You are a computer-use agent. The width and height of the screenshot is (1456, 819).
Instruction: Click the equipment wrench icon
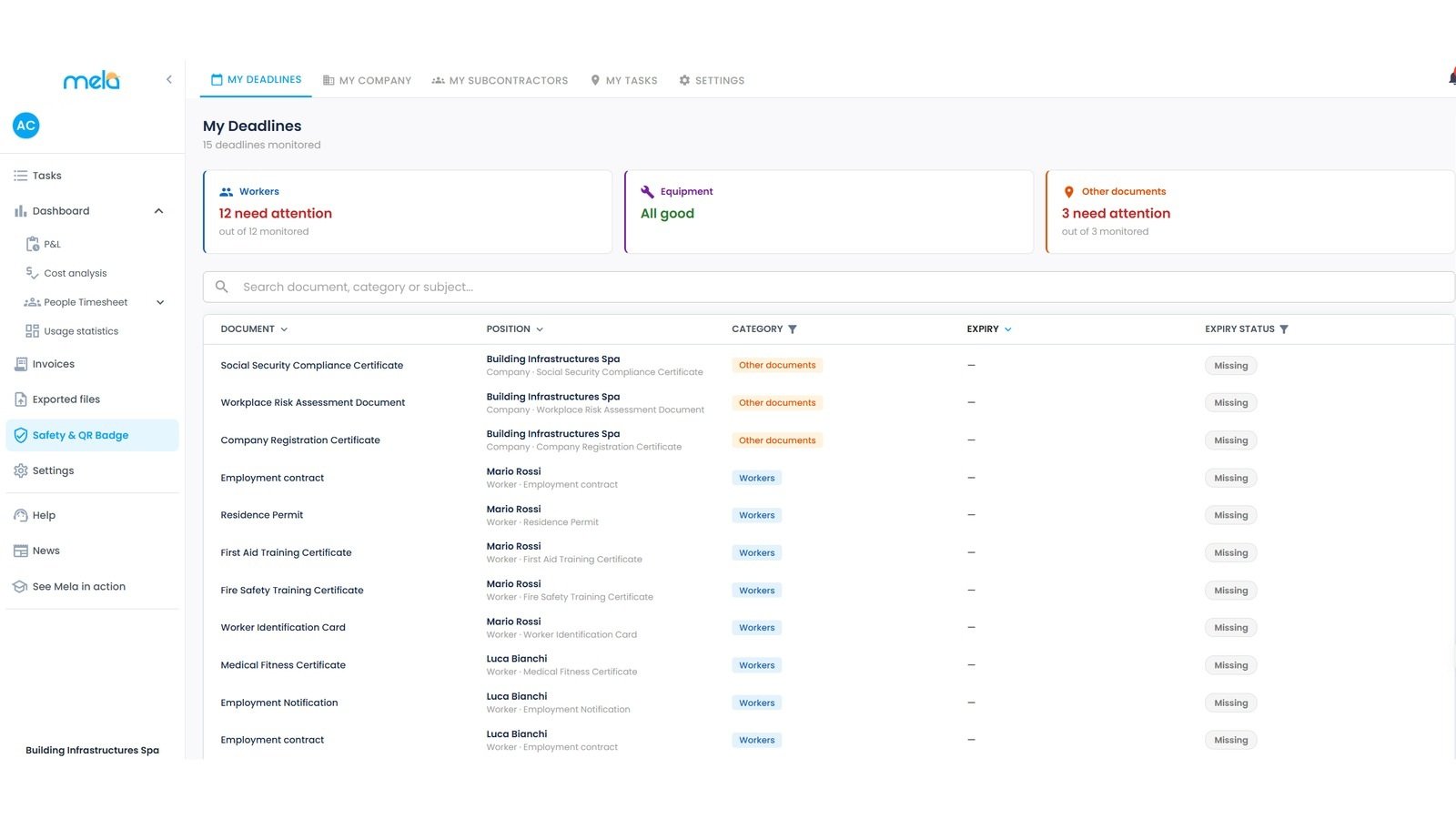[x=647, y=192]
